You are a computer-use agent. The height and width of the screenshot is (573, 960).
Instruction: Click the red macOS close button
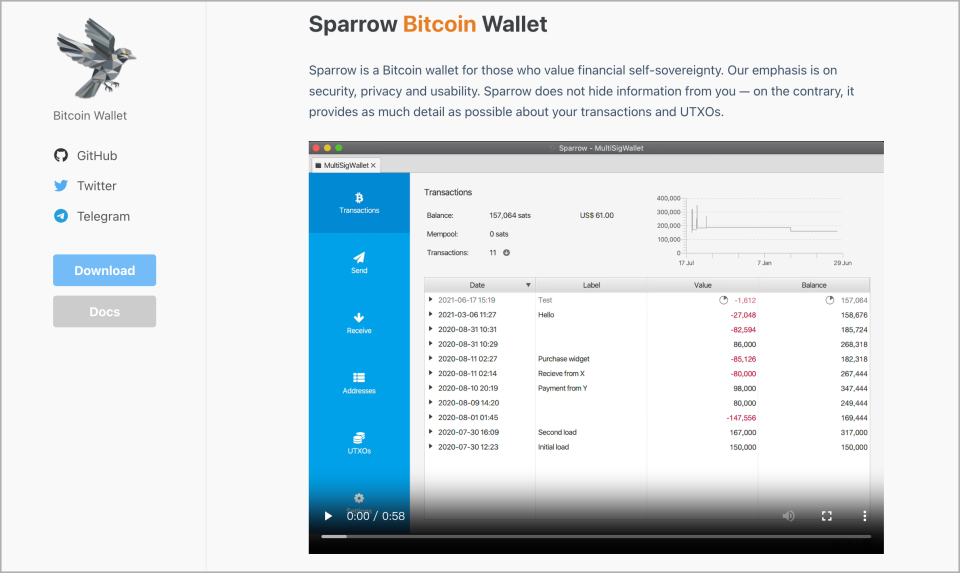click(x=316, y=148)
